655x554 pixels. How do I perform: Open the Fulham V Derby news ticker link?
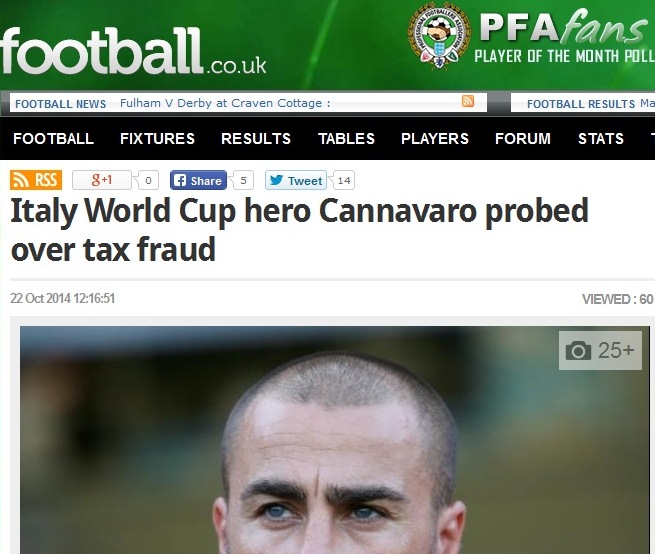(225, 103)
